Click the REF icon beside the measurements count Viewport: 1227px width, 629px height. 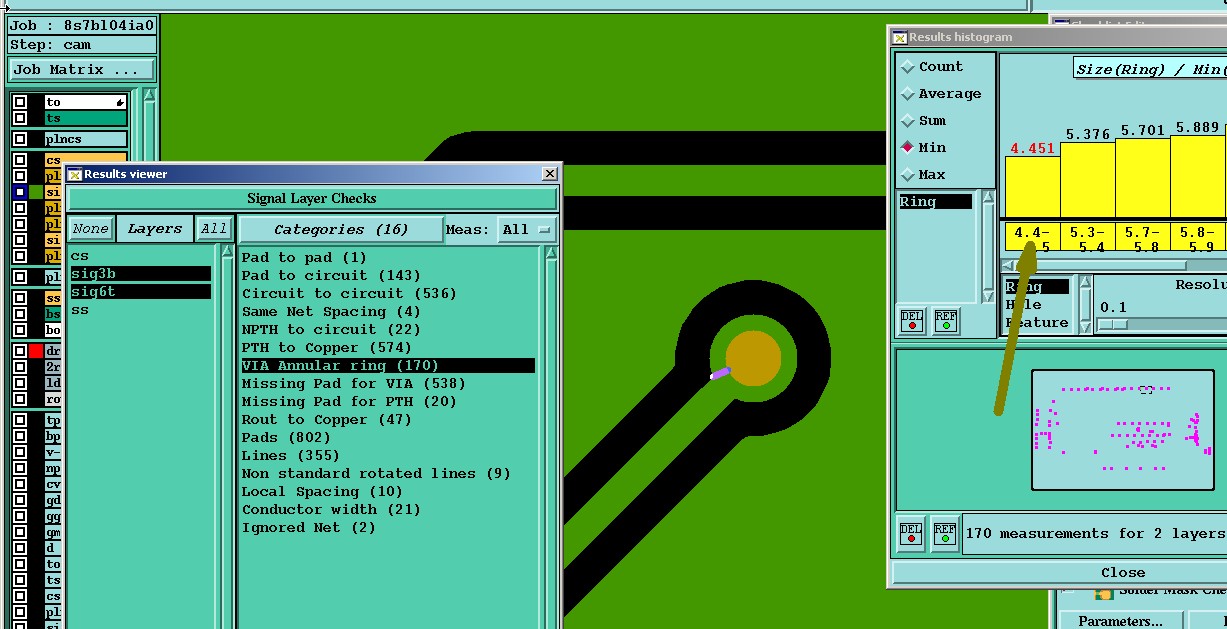(944, 533)
